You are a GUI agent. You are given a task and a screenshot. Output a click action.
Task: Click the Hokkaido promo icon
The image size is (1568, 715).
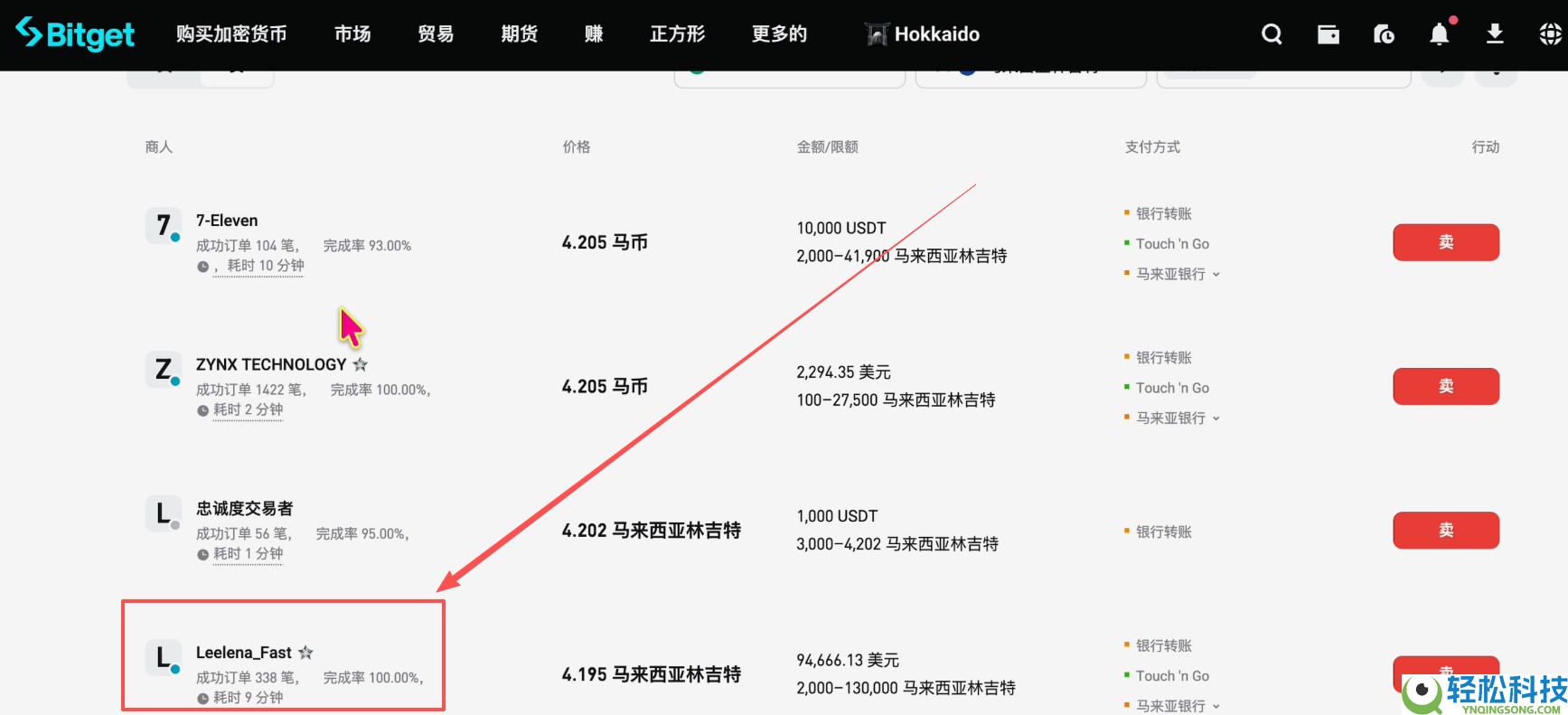tap(877, 34)
